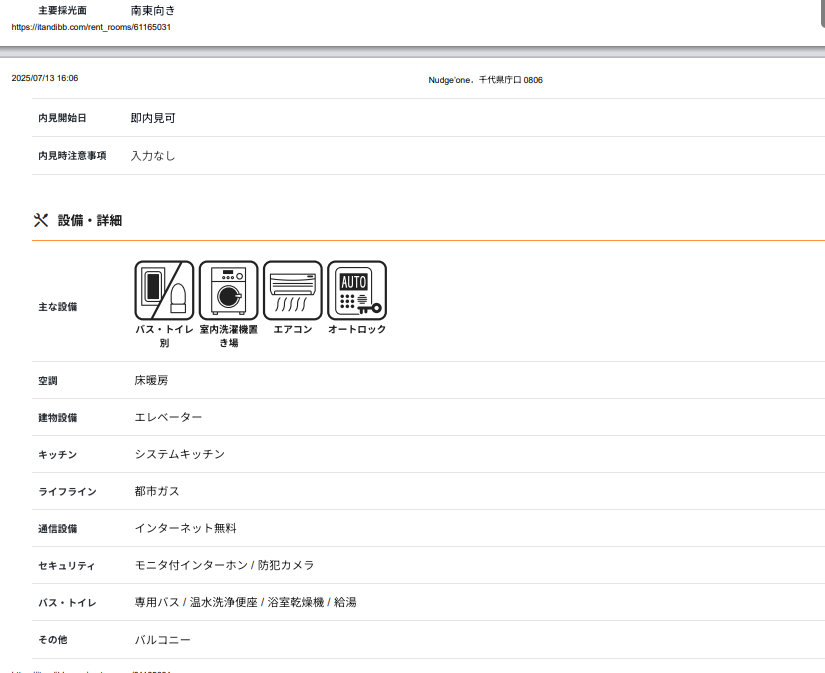Image resolution: width=825 pixels, height=673 pixels.
Task: Click the 南東向き lighting direction value
Action: [x=152, y=10]
